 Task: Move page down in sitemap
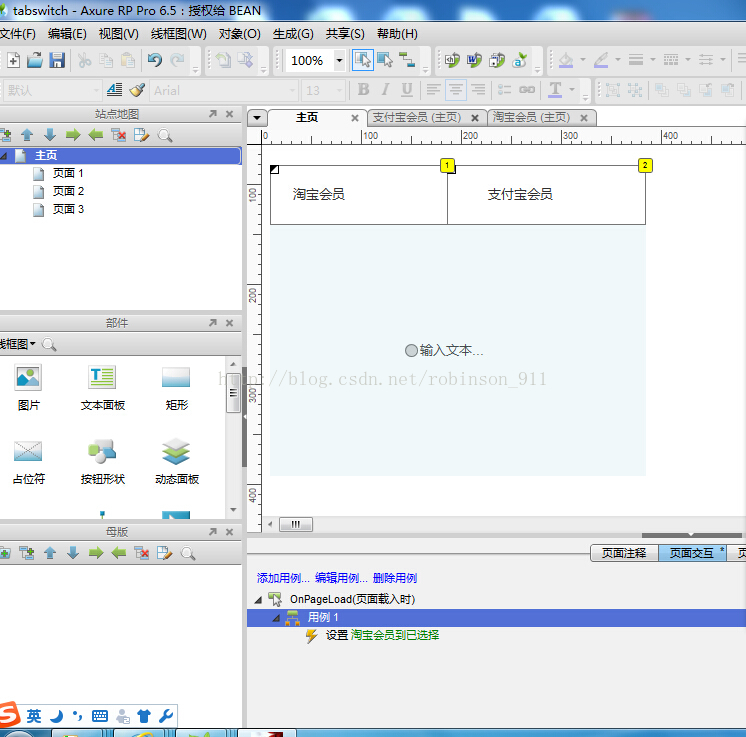[50, 135]
